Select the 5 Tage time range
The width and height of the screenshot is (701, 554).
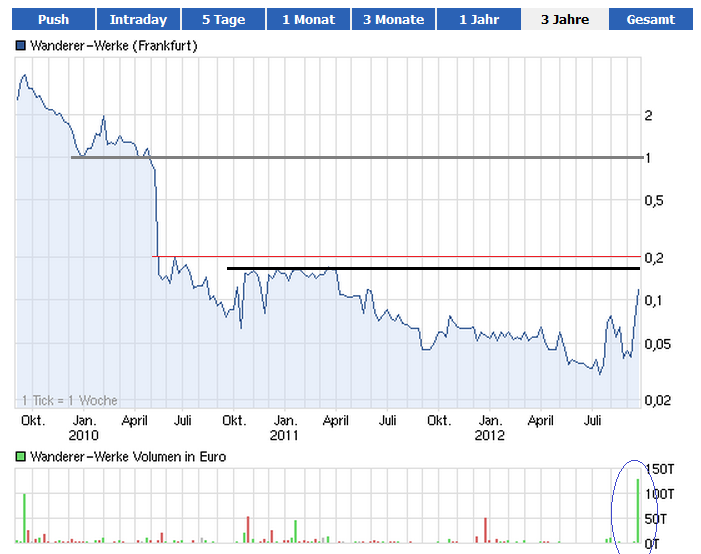pos(223,19)
